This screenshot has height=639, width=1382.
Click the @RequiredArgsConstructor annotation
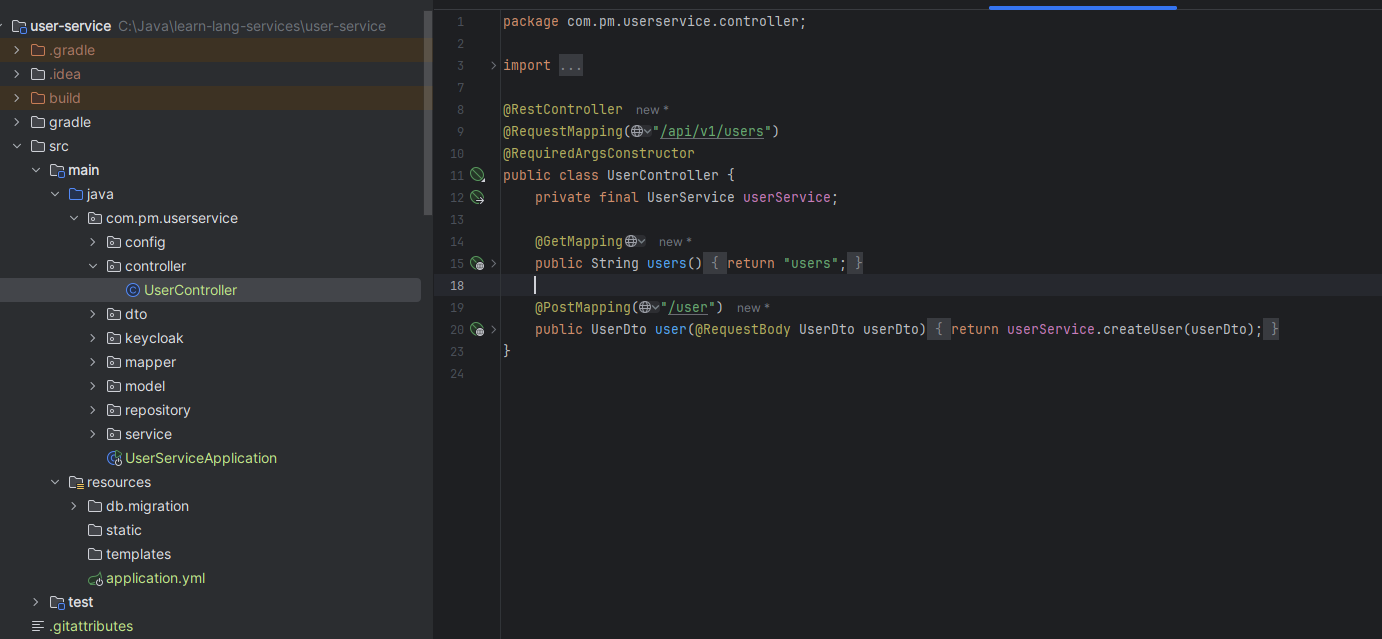(x=599, y=153)
